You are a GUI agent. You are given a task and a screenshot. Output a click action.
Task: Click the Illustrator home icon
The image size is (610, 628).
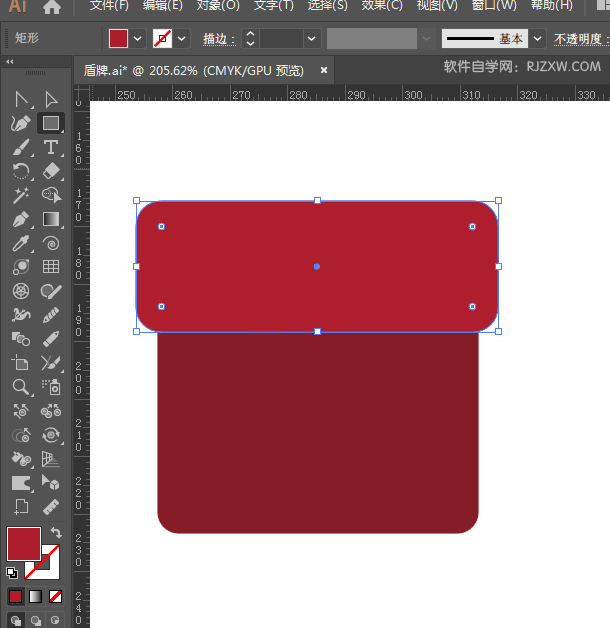pos(52,7)
